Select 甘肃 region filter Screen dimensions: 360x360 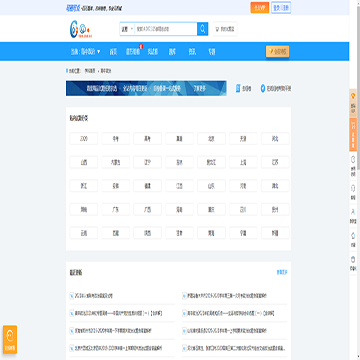click(x=179, y=233)
